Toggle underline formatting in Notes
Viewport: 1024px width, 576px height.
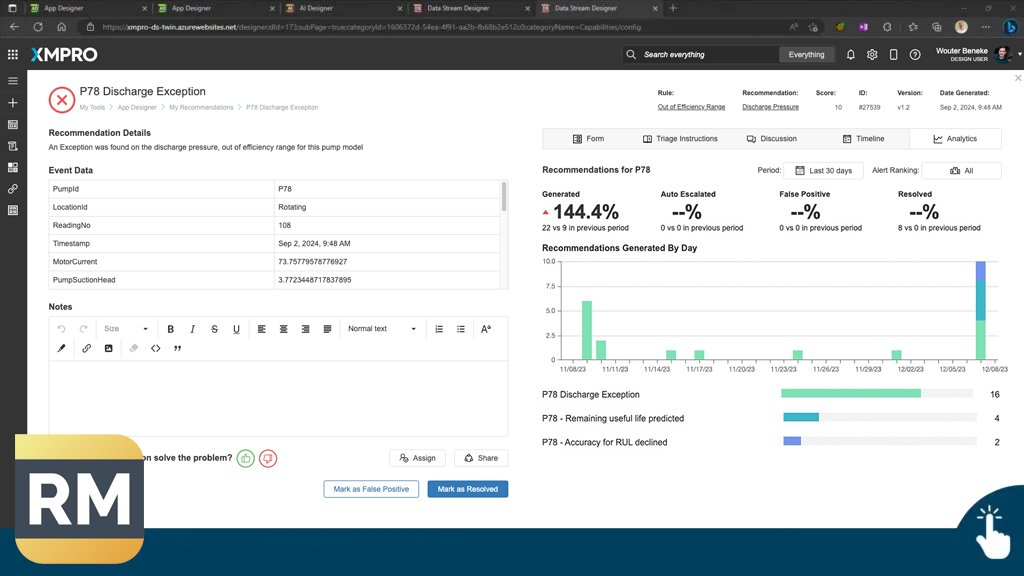236,329
